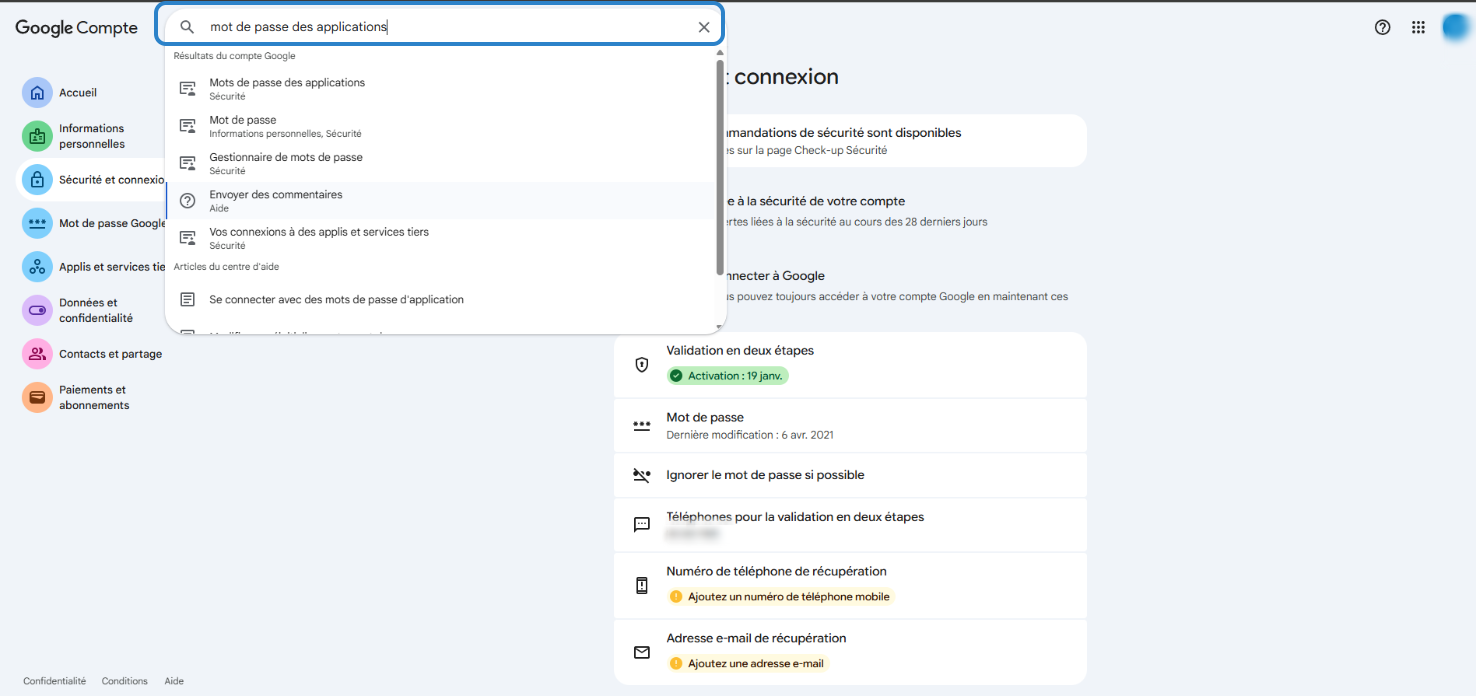The width and height of the screenshot is (1476, 696).
Task: Open help article Se connecter avec des mots de passe d'application
Action: tap(441, 299)
